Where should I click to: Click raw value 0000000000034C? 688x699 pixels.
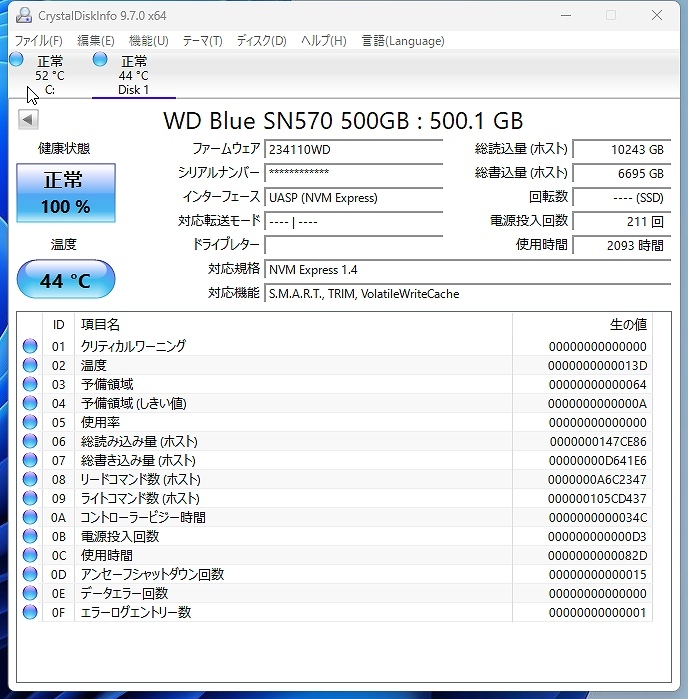click(x=597, y=518)
